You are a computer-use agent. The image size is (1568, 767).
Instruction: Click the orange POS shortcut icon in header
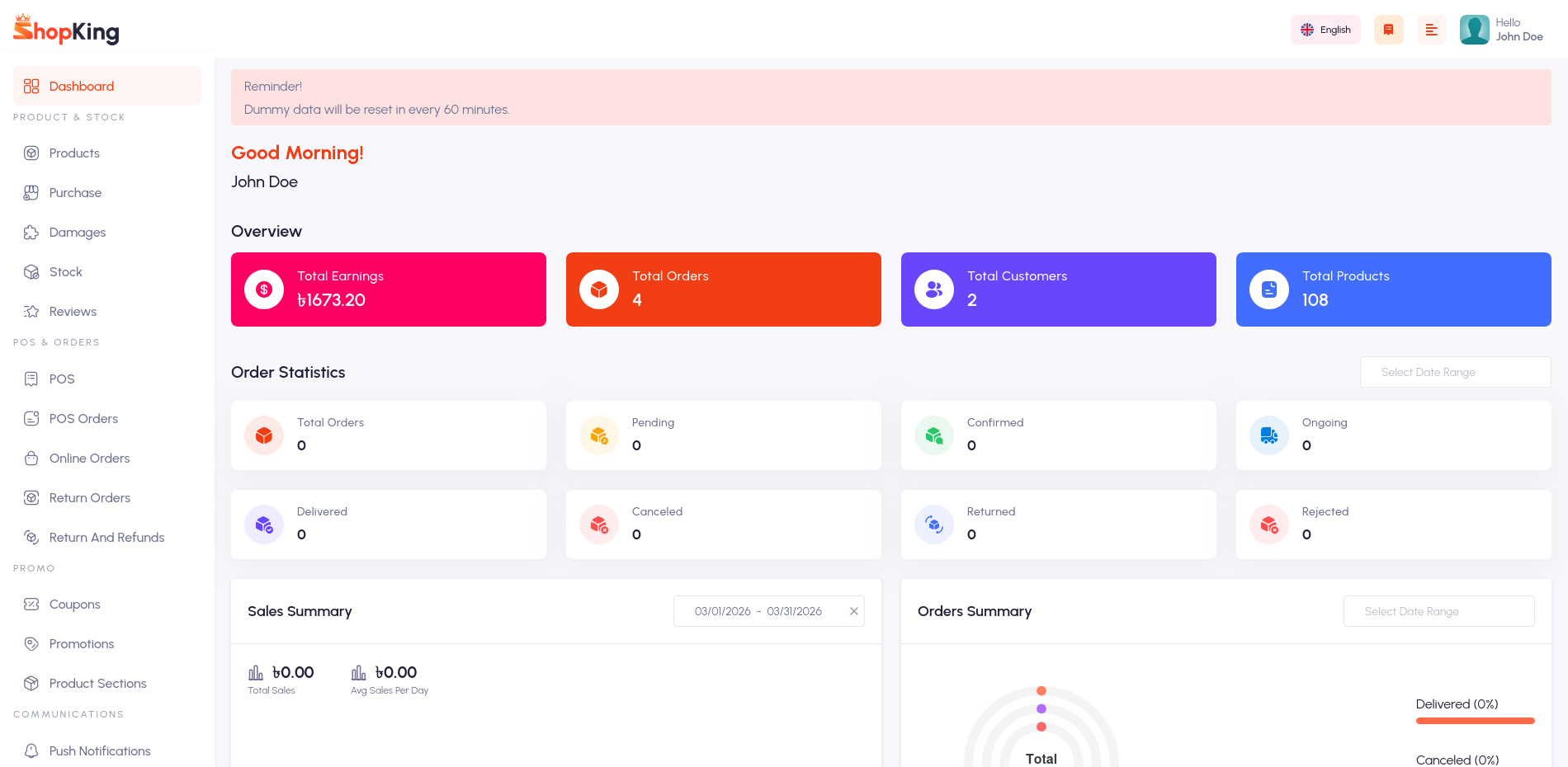[1388, 30]
